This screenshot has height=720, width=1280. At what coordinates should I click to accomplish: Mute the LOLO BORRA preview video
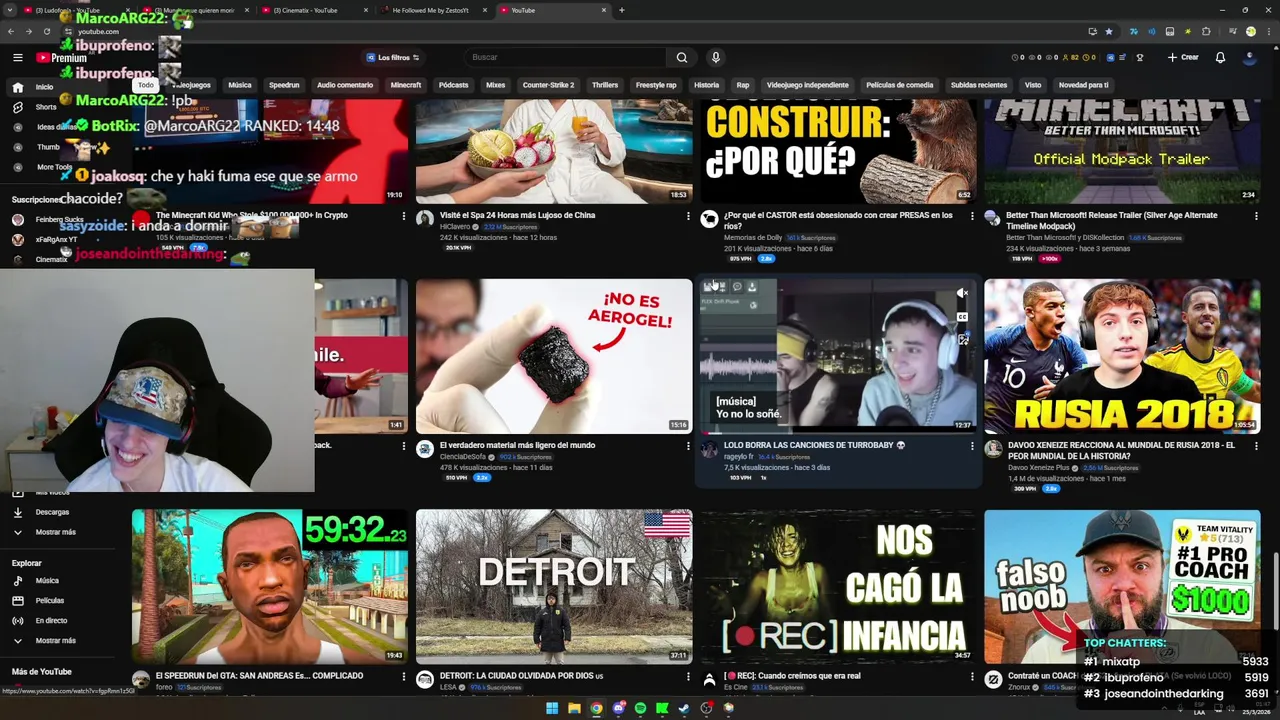coord(962,293)
